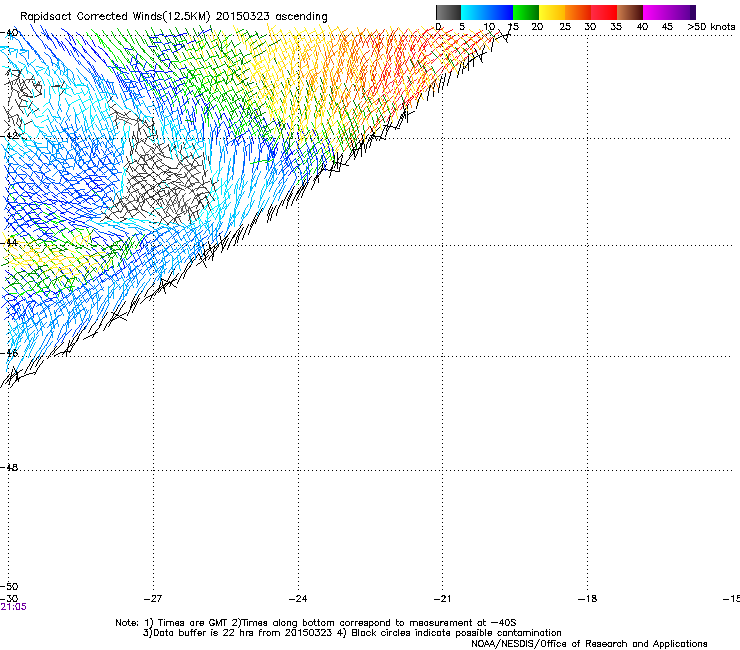Click the '-21' longitude axis label

point(442,599)
